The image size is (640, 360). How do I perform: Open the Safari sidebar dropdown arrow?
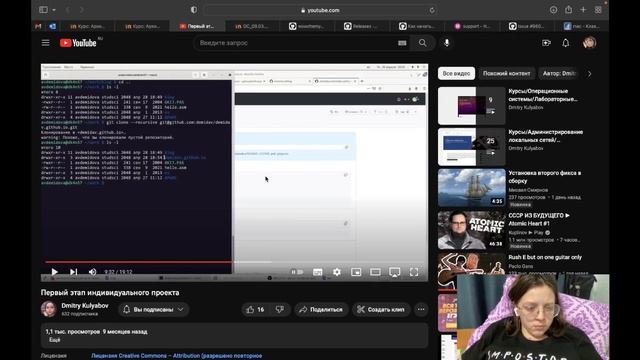[54, 10]
